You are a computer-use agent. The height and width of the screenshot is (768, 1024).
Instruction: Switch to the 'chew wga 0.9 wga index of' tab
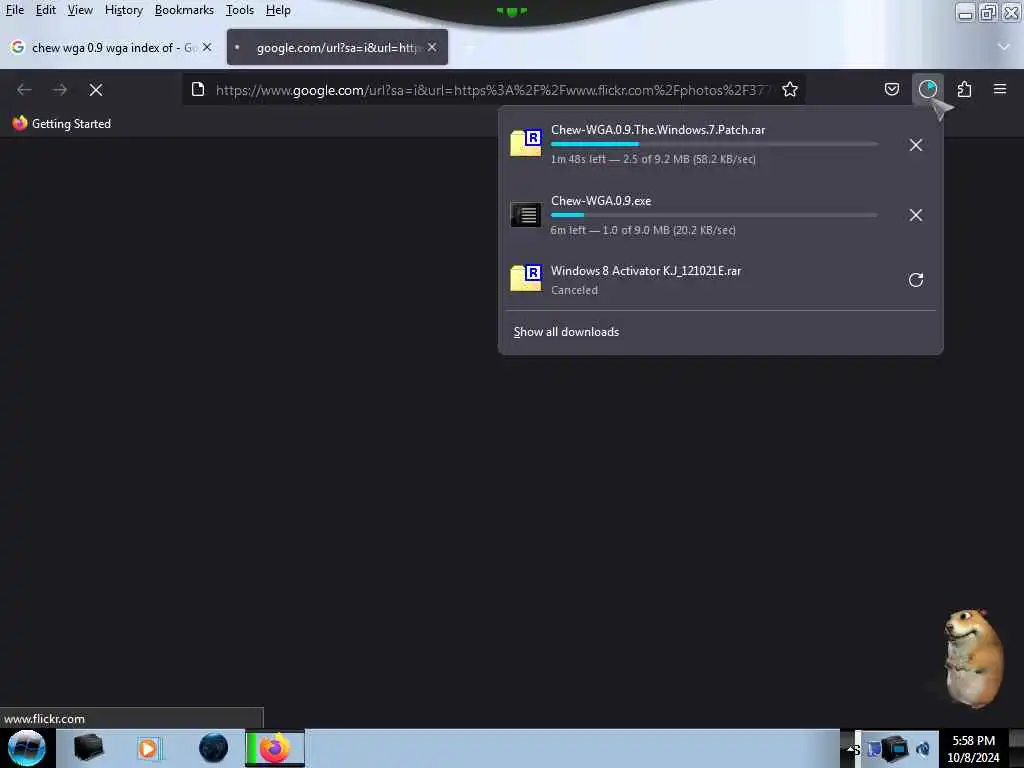pyautogui.click(x=111, y=48)
